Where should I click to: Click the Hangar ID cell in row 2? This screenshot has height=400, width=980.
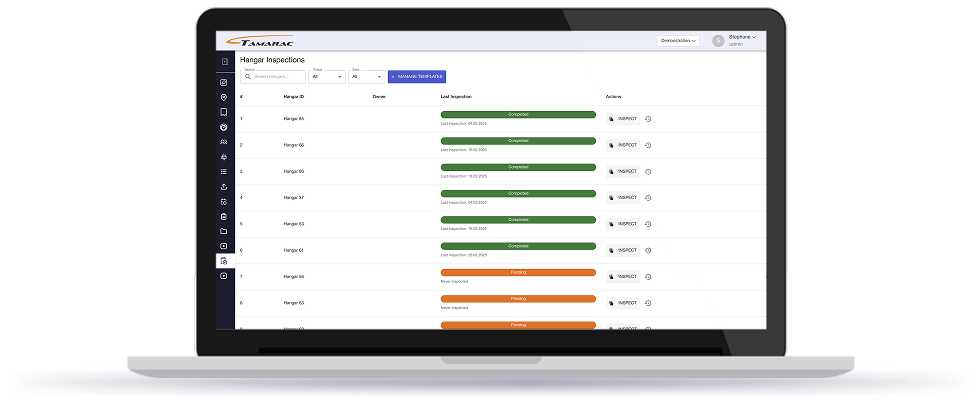pos(294,145)
